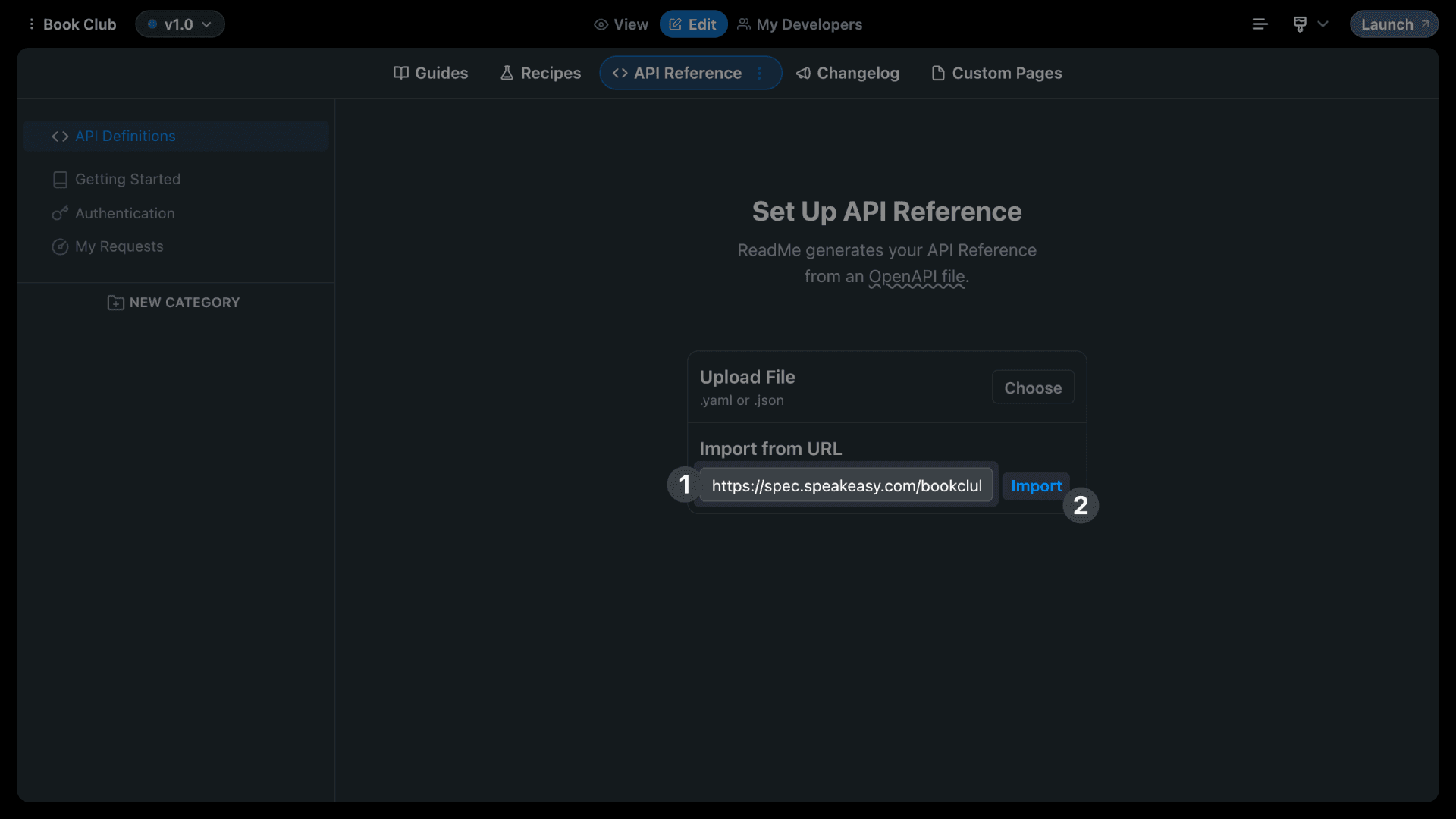Click Choose to upload a file

pyautogui.click(x=1033, y=388)
